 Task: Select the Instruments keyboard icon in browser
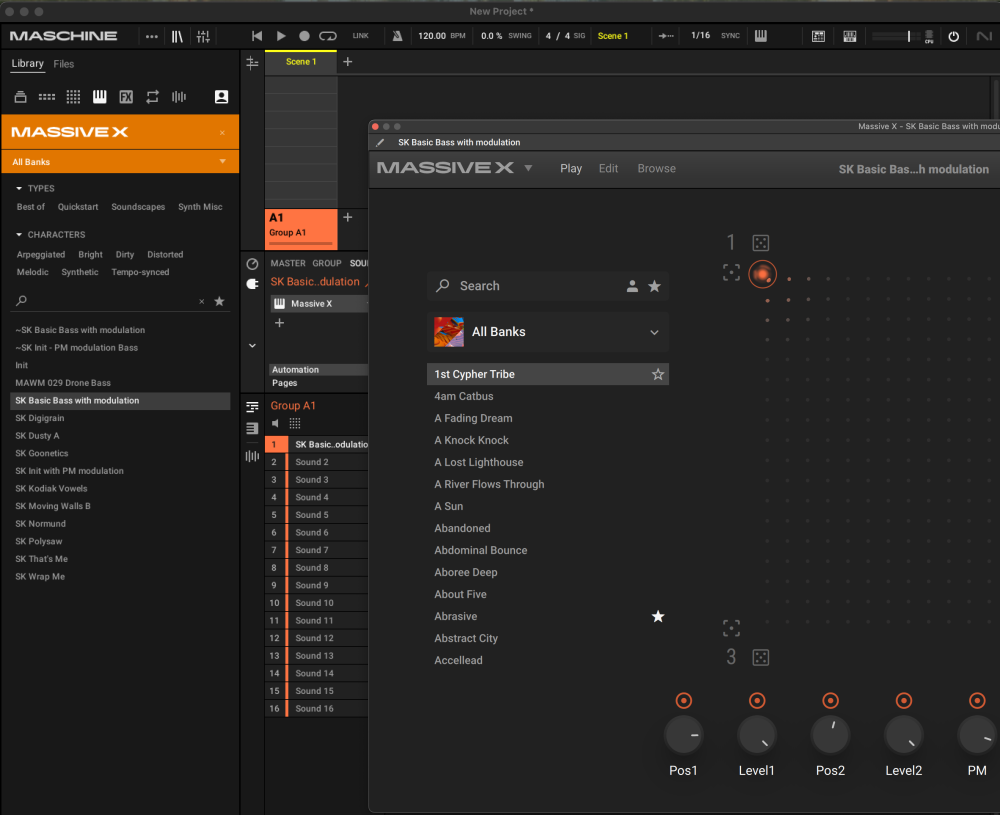(x=99, y=97)
